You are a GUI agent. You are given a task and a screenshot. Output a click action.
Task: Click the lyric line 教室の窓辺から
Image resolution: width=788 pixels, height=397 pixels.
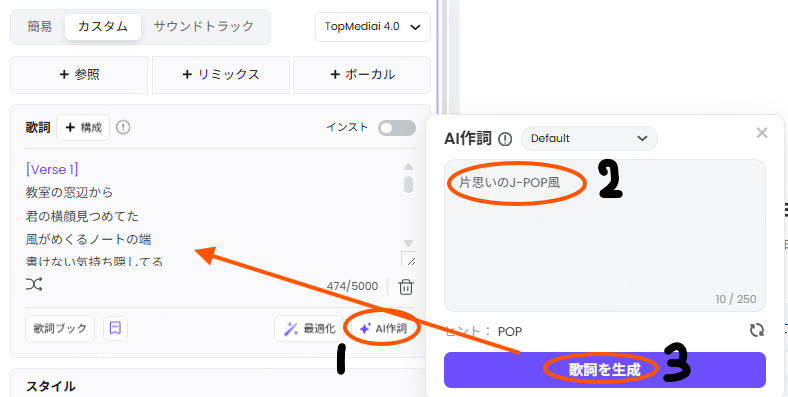69,192
